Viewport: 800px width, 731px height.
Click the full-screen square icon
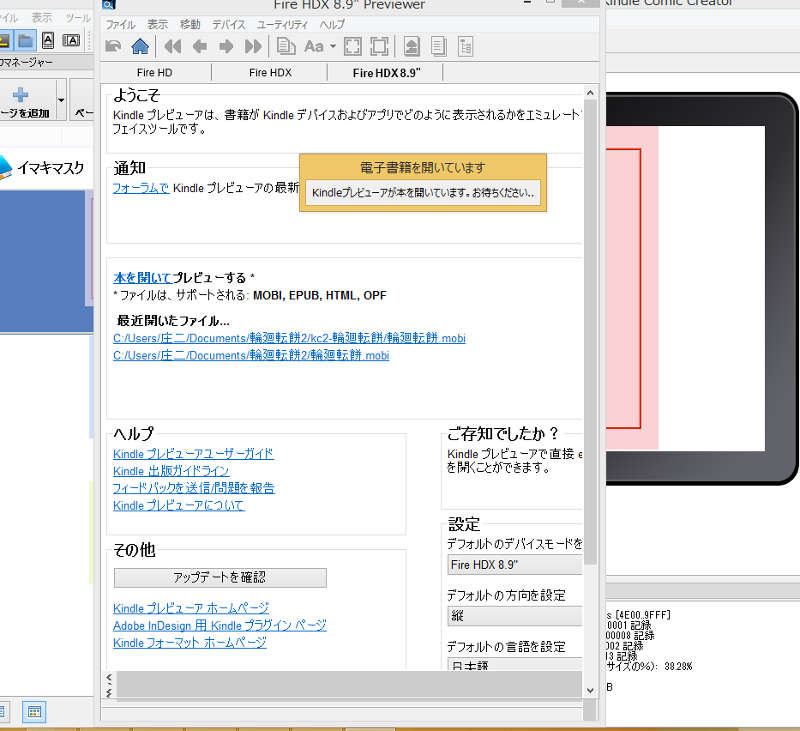tap(379, 46)
